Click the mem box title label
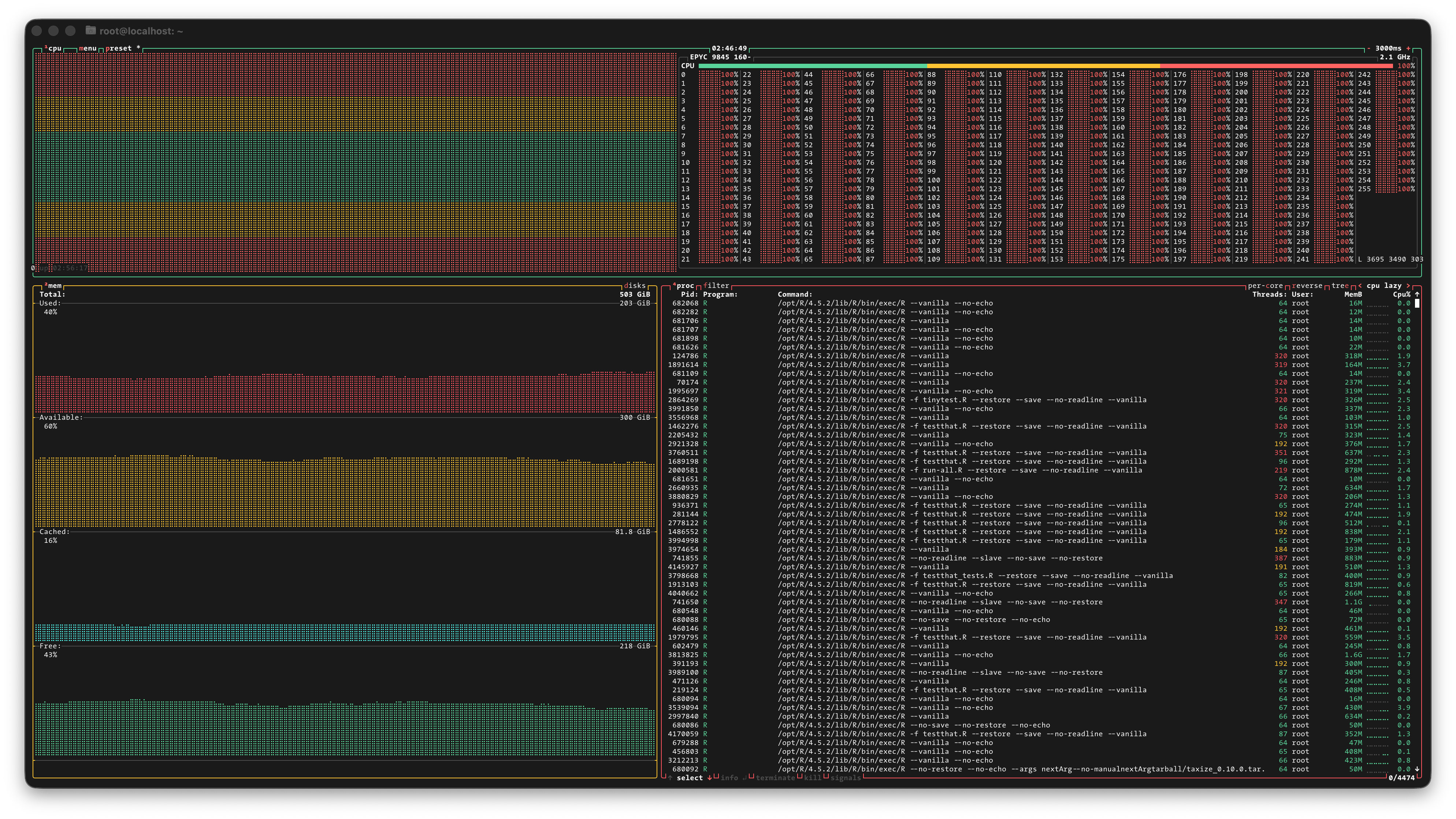This screenshot has height=819, width=1456. tap(54, 286)
